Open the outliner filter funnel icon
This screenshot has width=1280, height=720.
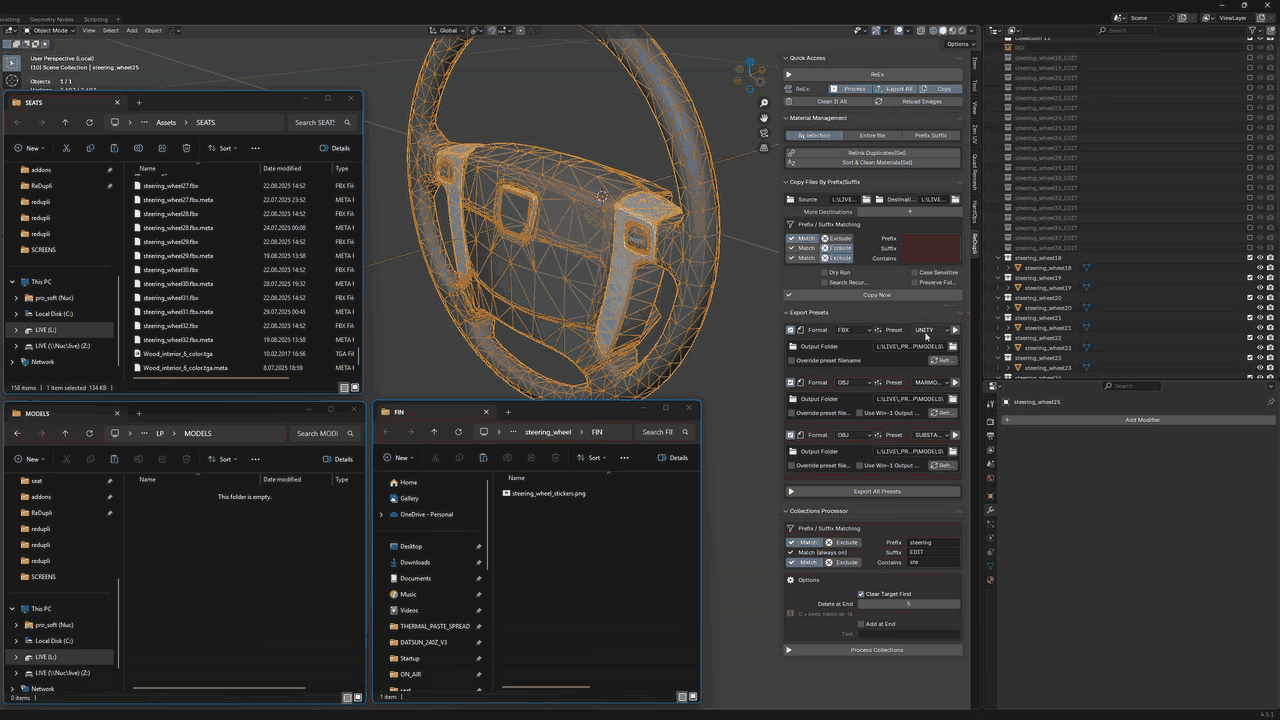coord(1252,31)
